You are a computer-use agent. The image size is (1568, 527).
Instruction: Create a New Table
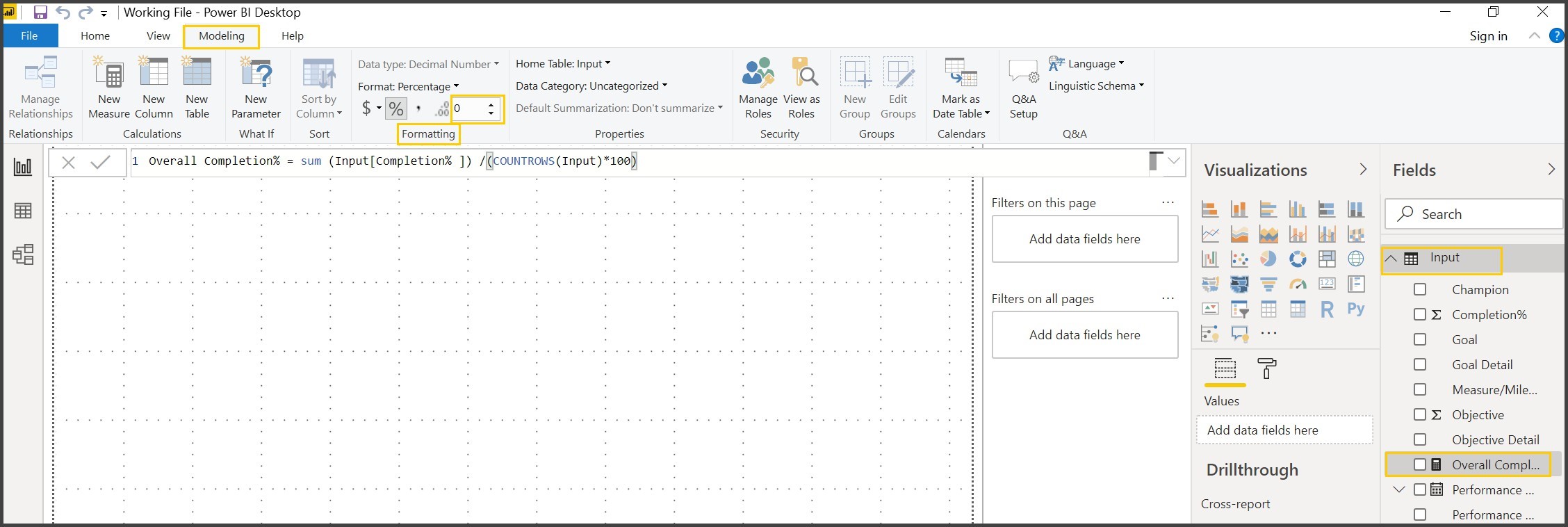pos(197,88)
